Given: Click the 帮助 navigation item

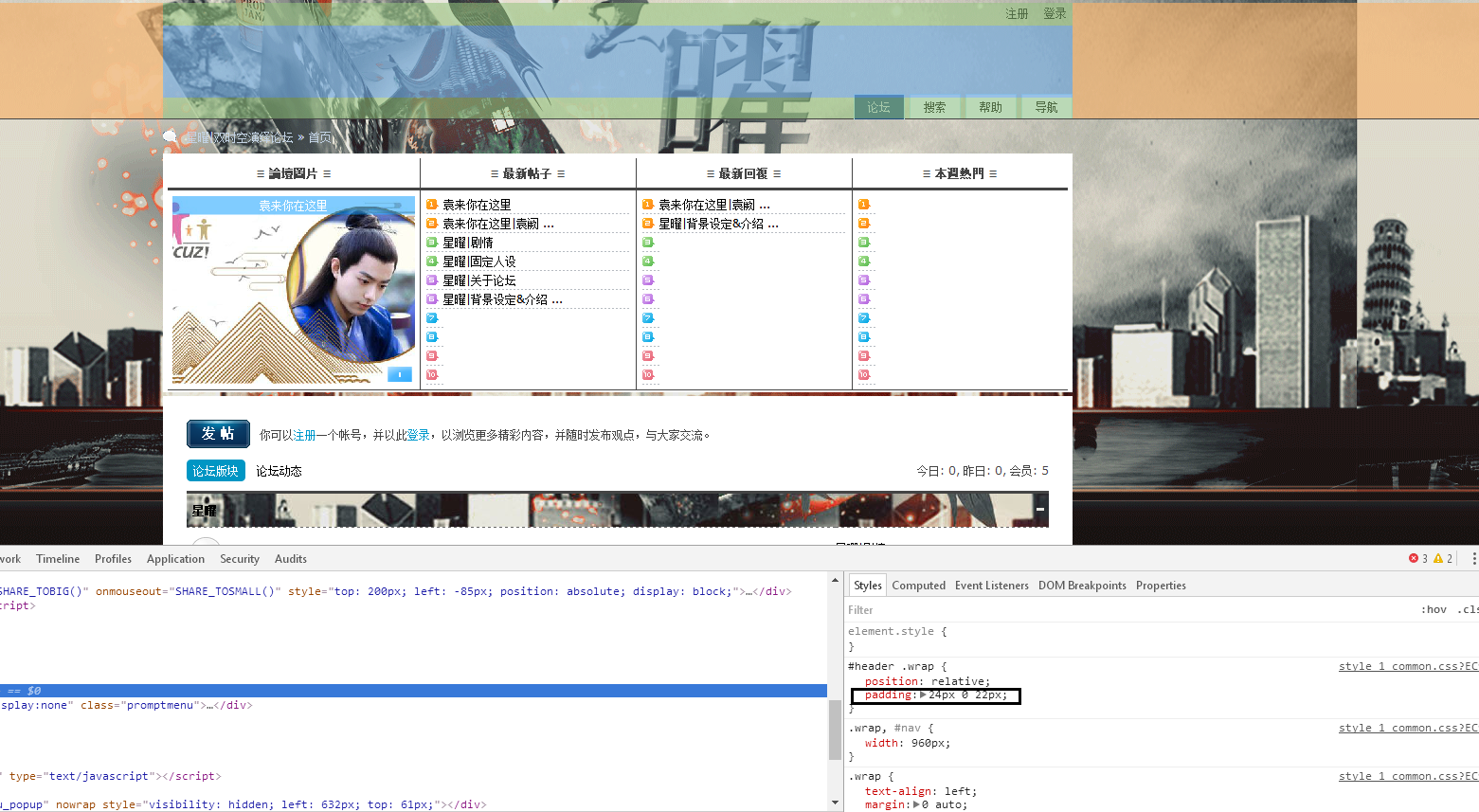Looking at the screenshot, I should tap(990, 107).
